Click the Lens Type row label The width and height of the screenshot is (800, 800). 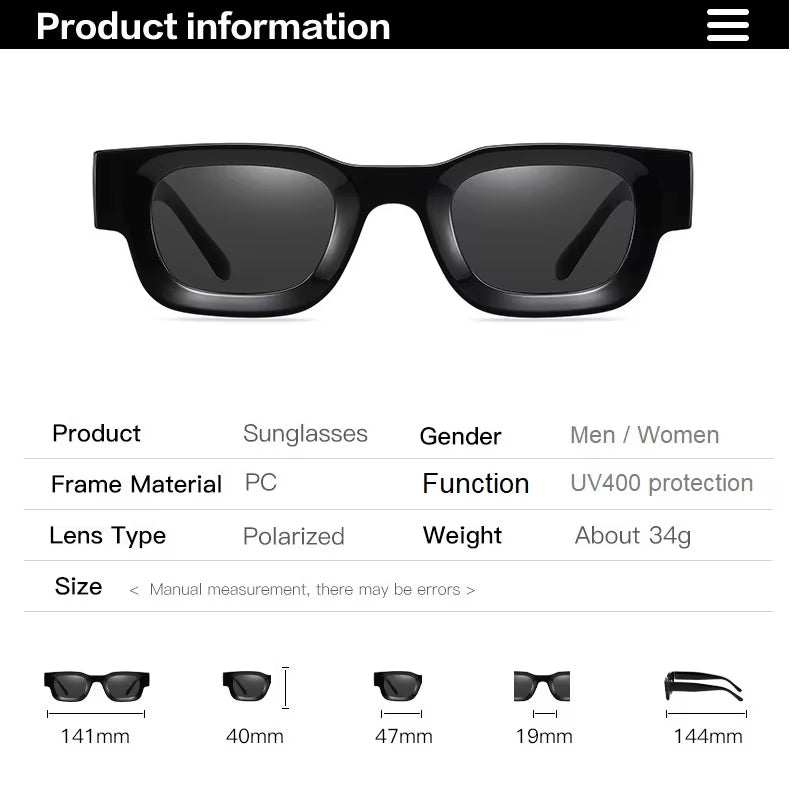(108, 535)
